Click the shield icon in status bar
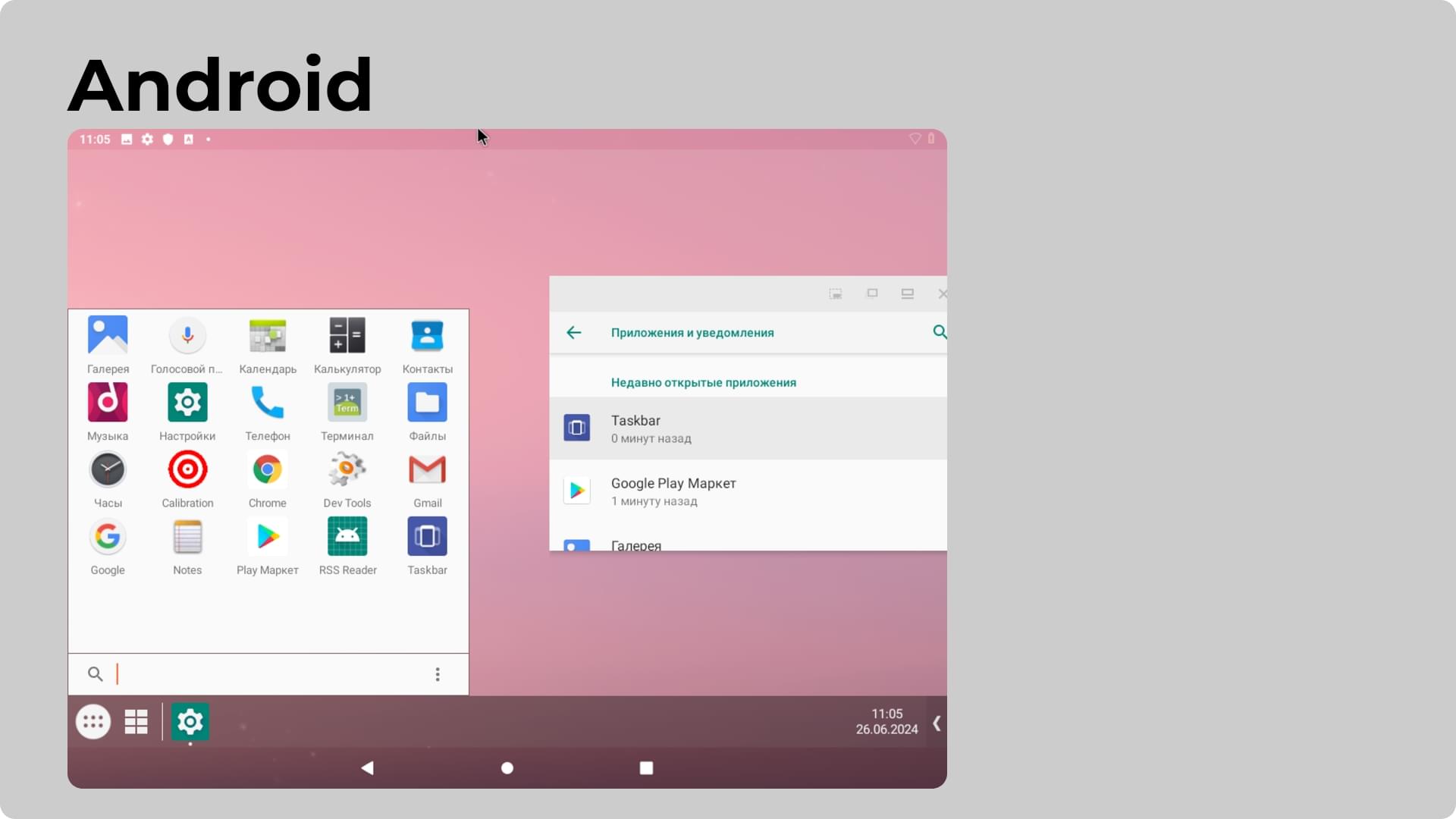The image size is (1456, 819). point(168,140)
